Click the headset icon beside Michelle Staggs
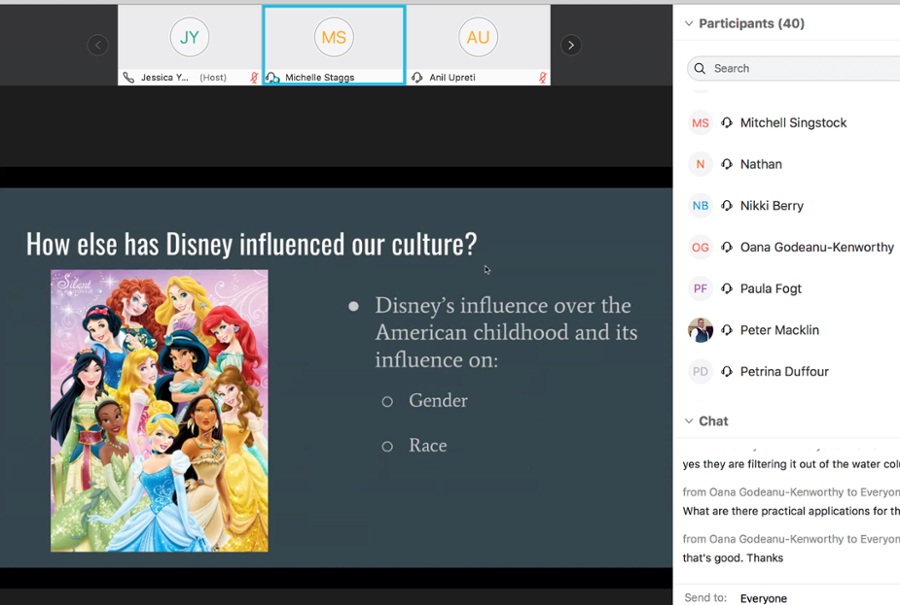The height and width of the screenshot is (605, 900). [x=273, y=77]
